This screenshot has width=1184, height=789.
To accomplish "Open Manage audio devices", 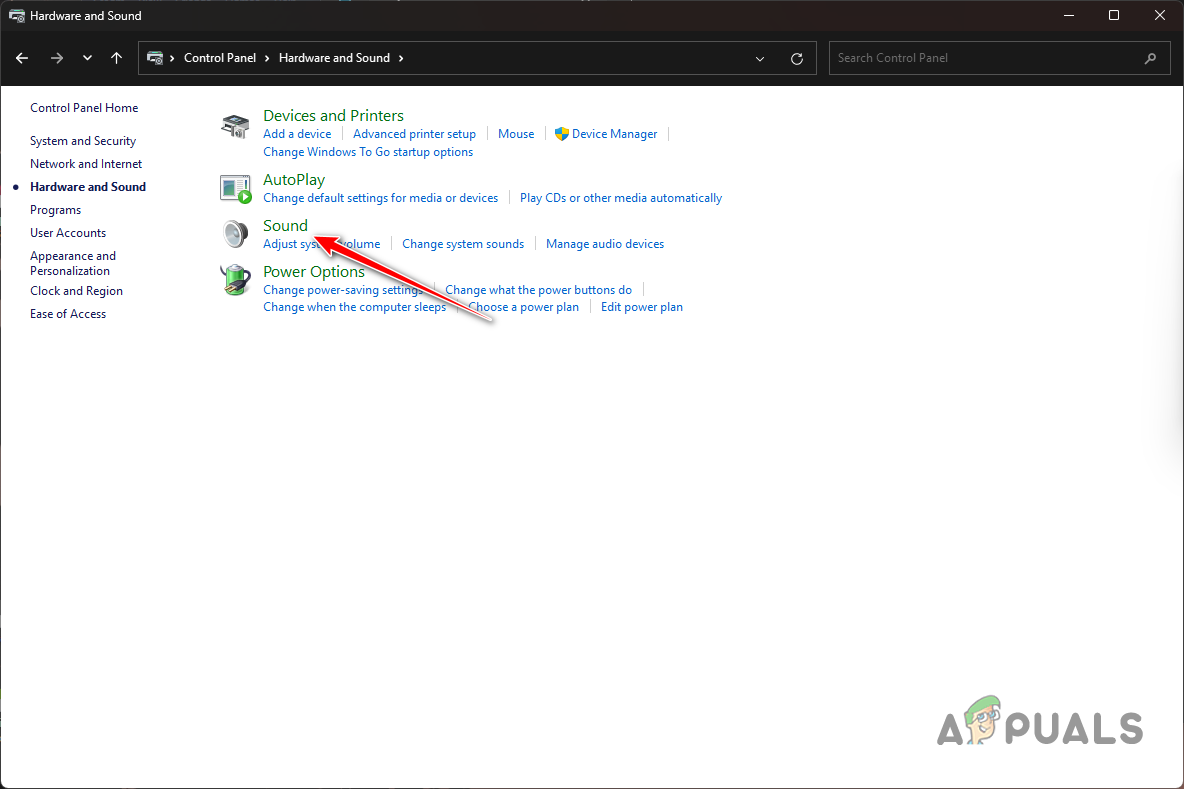I will (605, 244).
